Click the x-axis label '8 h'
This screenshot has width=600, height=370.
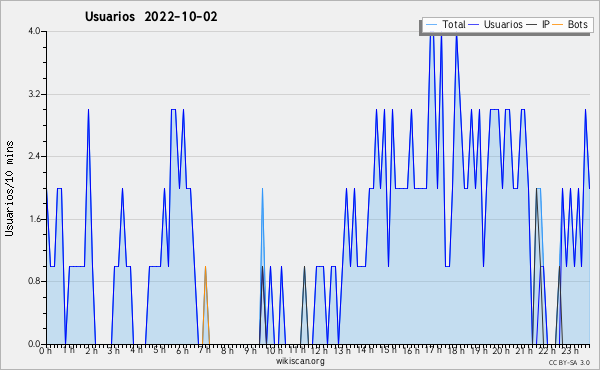point(227,350)
